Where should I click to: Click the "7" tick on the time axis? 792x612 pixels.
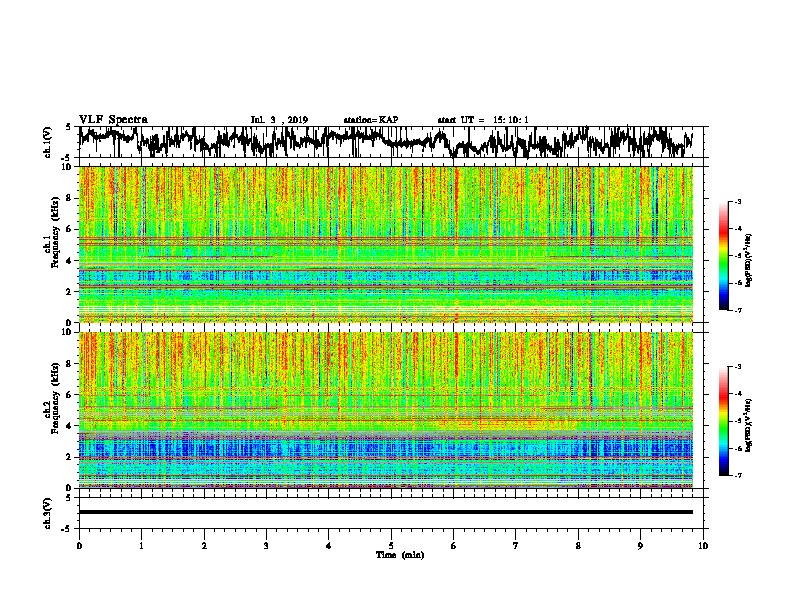point(516,546)
